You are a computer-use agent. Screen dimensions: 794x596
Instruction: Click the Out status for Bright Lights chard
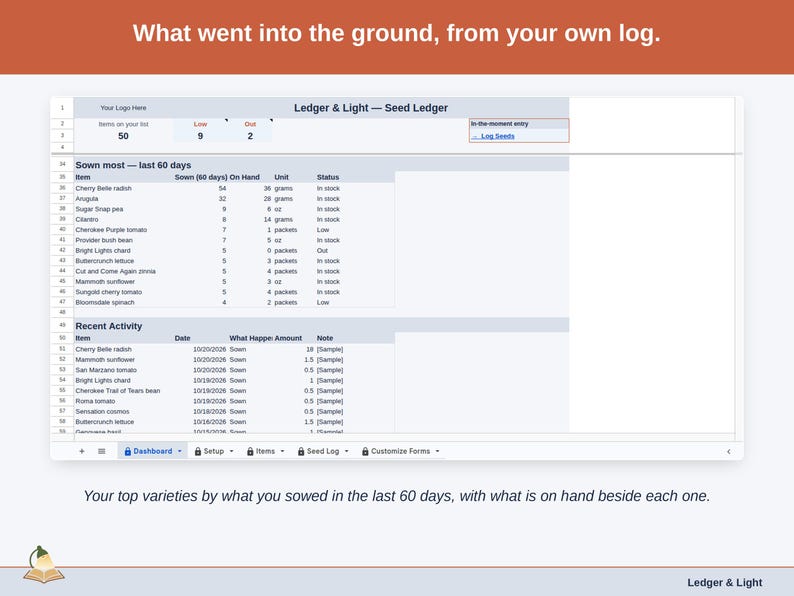(322, 251)
